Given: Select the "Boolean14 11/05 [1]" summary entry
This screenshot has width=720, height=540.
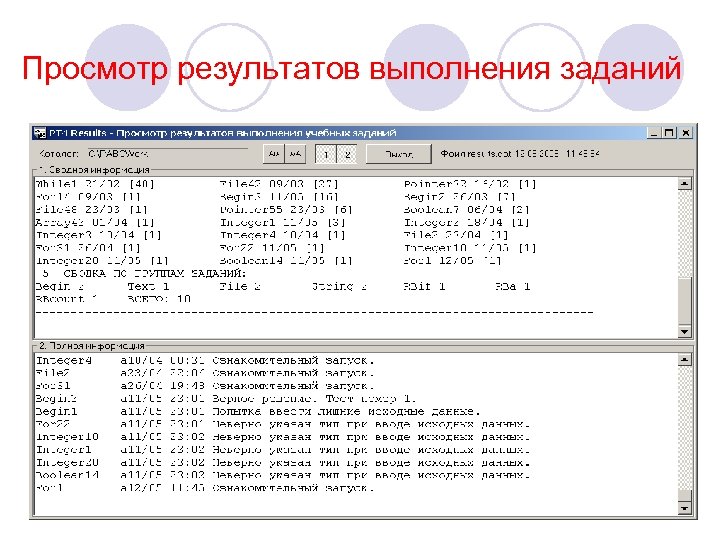Looking at the screenshot, I should pyautogui.click(x=286, y=261).
